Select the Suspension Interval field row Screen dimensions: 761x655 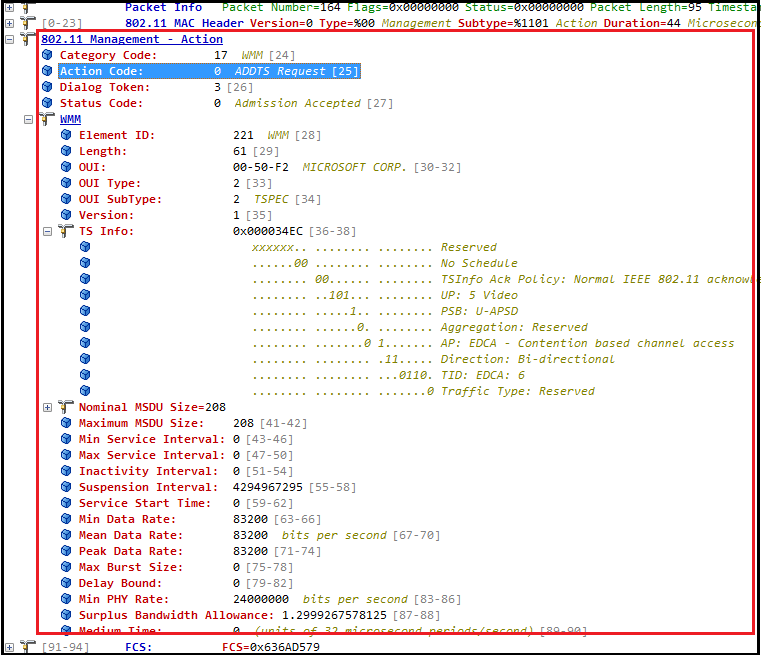click(x=148, y=487)
